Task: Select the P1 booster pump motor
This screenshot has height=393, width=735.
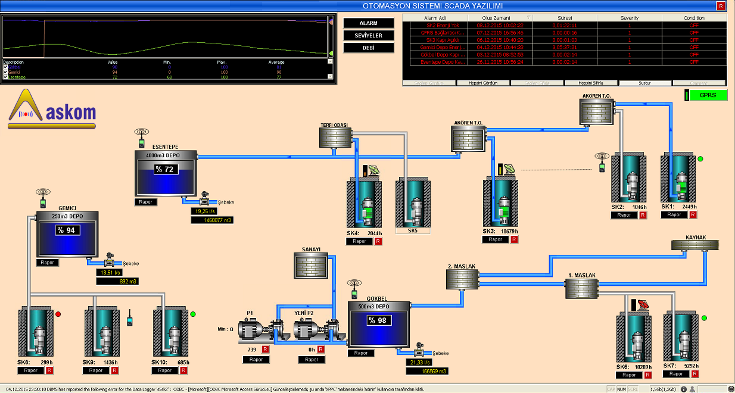Action: [x=254, y=329]
